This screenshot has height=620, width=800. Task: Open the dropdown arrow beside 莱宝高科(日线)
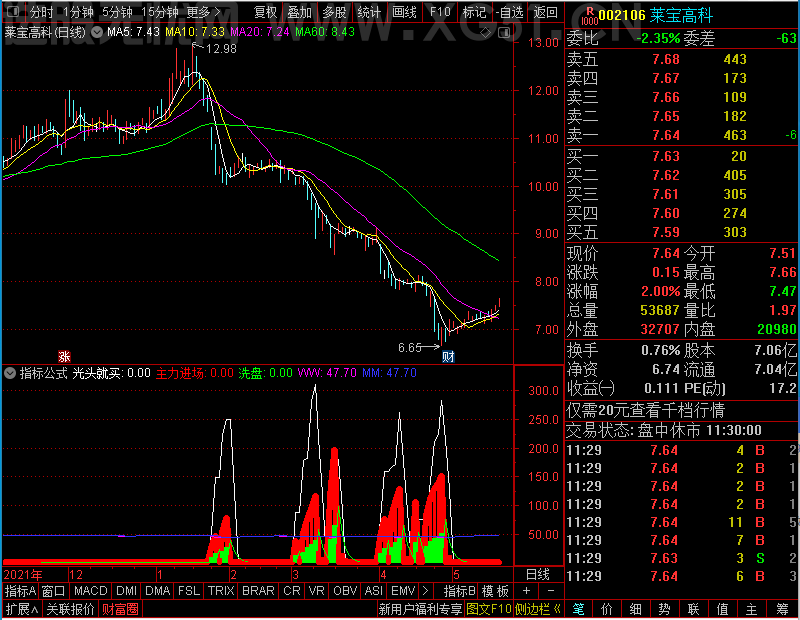click(96, 32)
